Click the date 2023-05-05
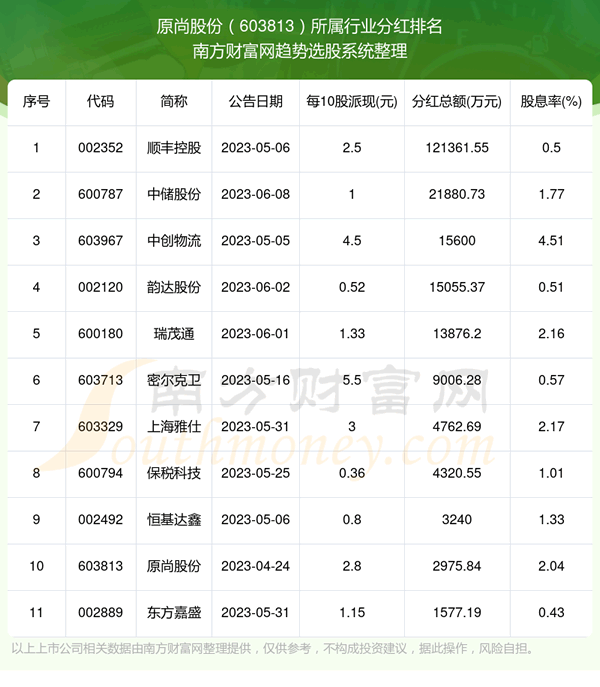This screenshot has width=600, height=687. pos(256,241)
